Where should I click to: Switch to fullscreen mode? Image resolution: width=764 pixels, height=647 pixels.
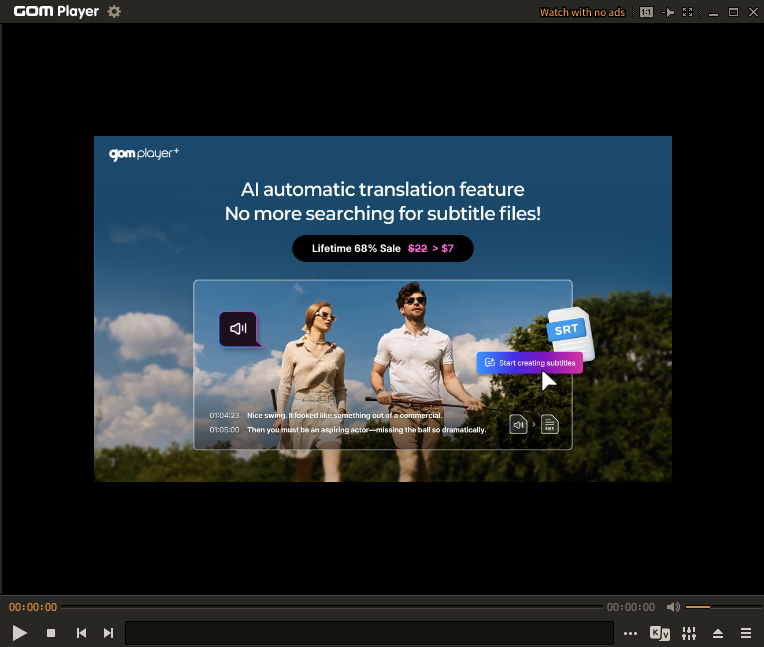(x=687, y=12)
